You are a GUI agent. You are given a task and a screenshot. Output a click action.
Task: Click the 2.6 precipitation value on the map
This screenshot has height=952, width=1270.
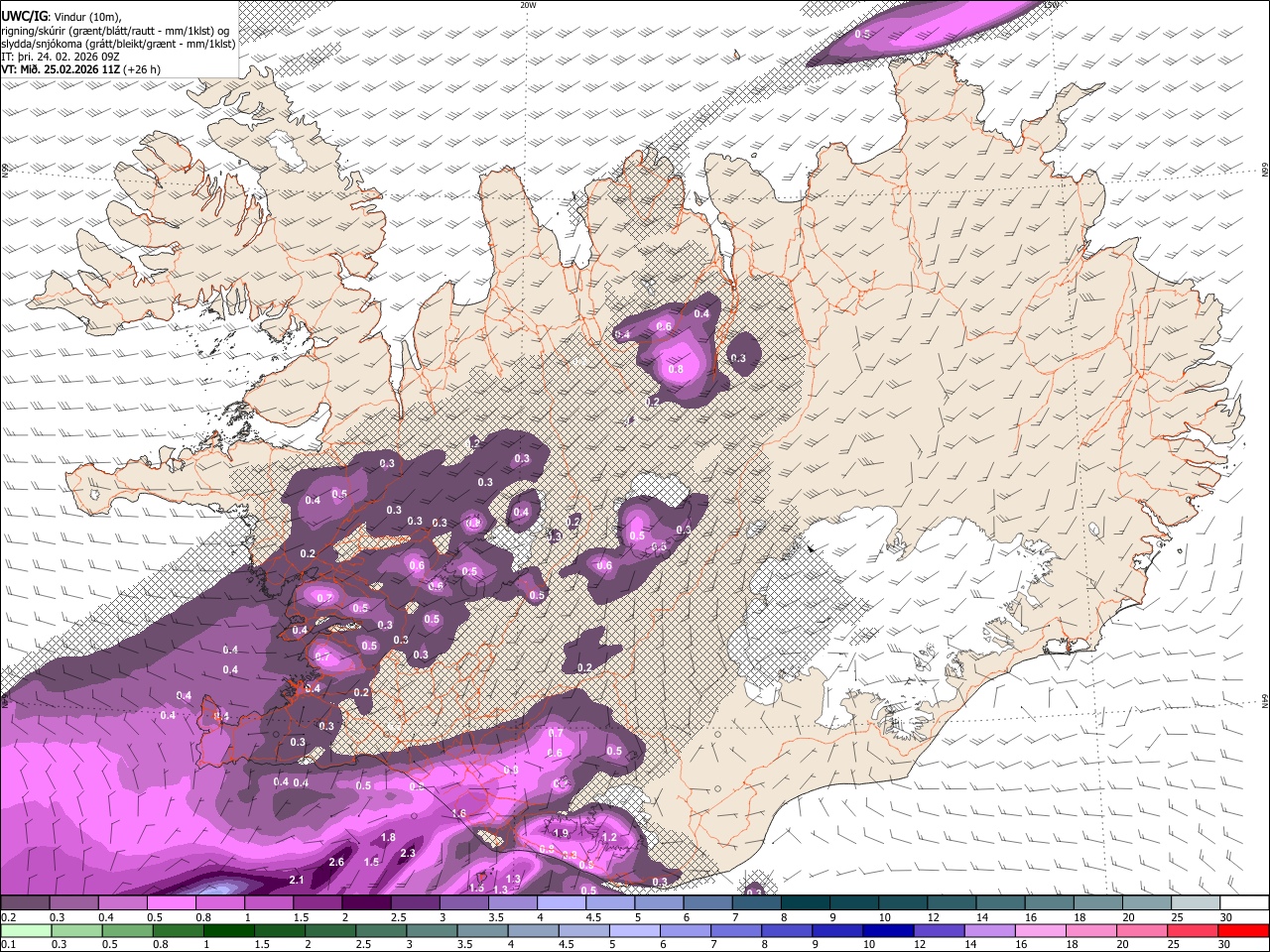[x=336, y=862]
